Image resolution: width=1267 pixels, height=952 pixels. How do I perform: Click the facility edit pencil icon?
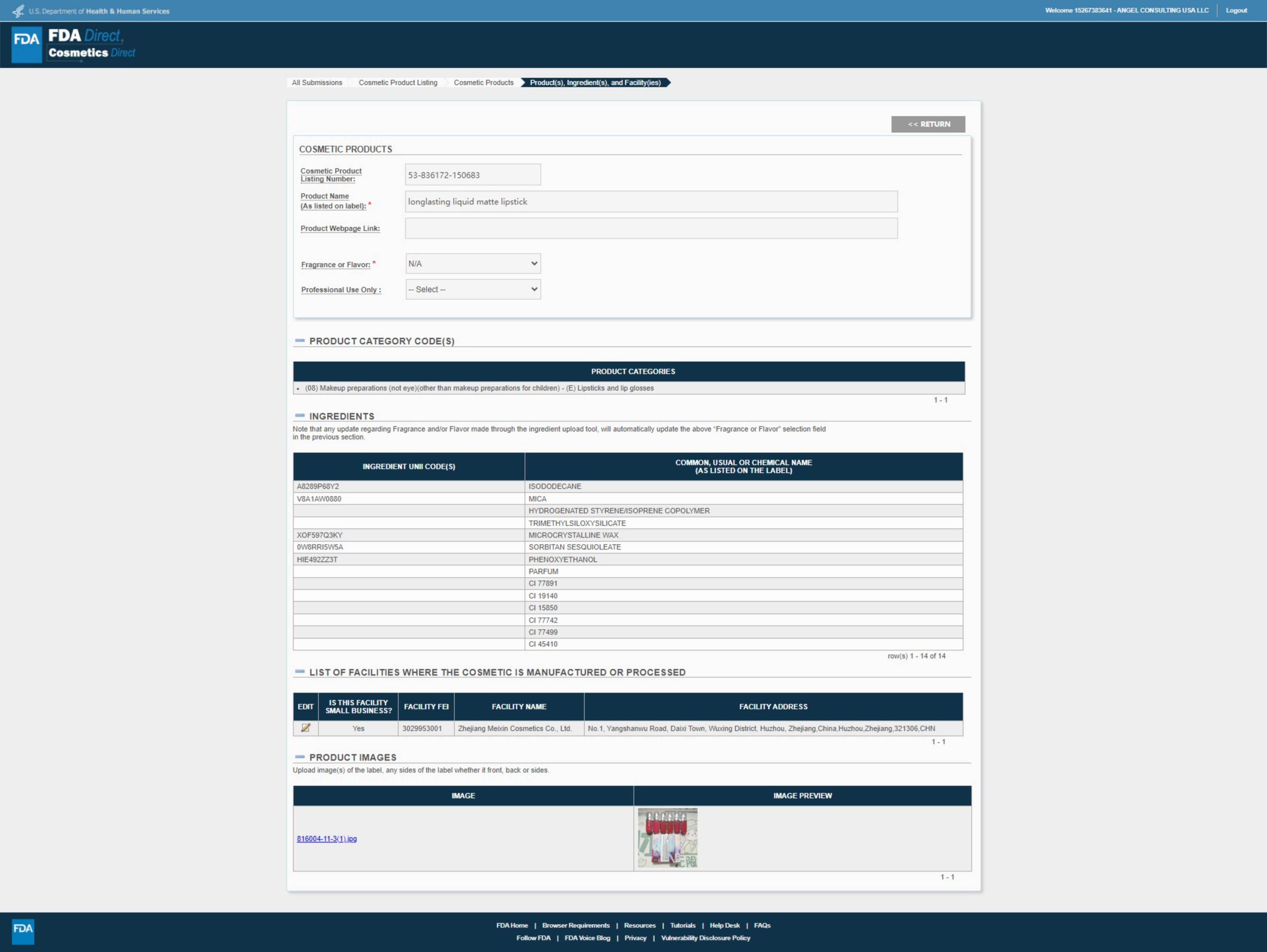[x=305, y=727]
